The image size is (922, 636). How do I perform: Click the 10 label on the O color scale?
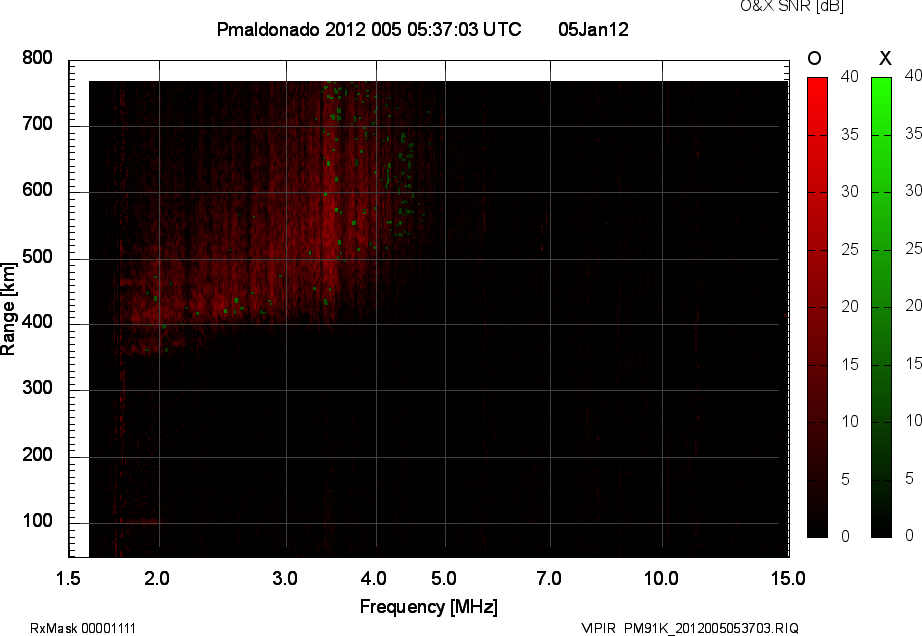click(850, 421)
